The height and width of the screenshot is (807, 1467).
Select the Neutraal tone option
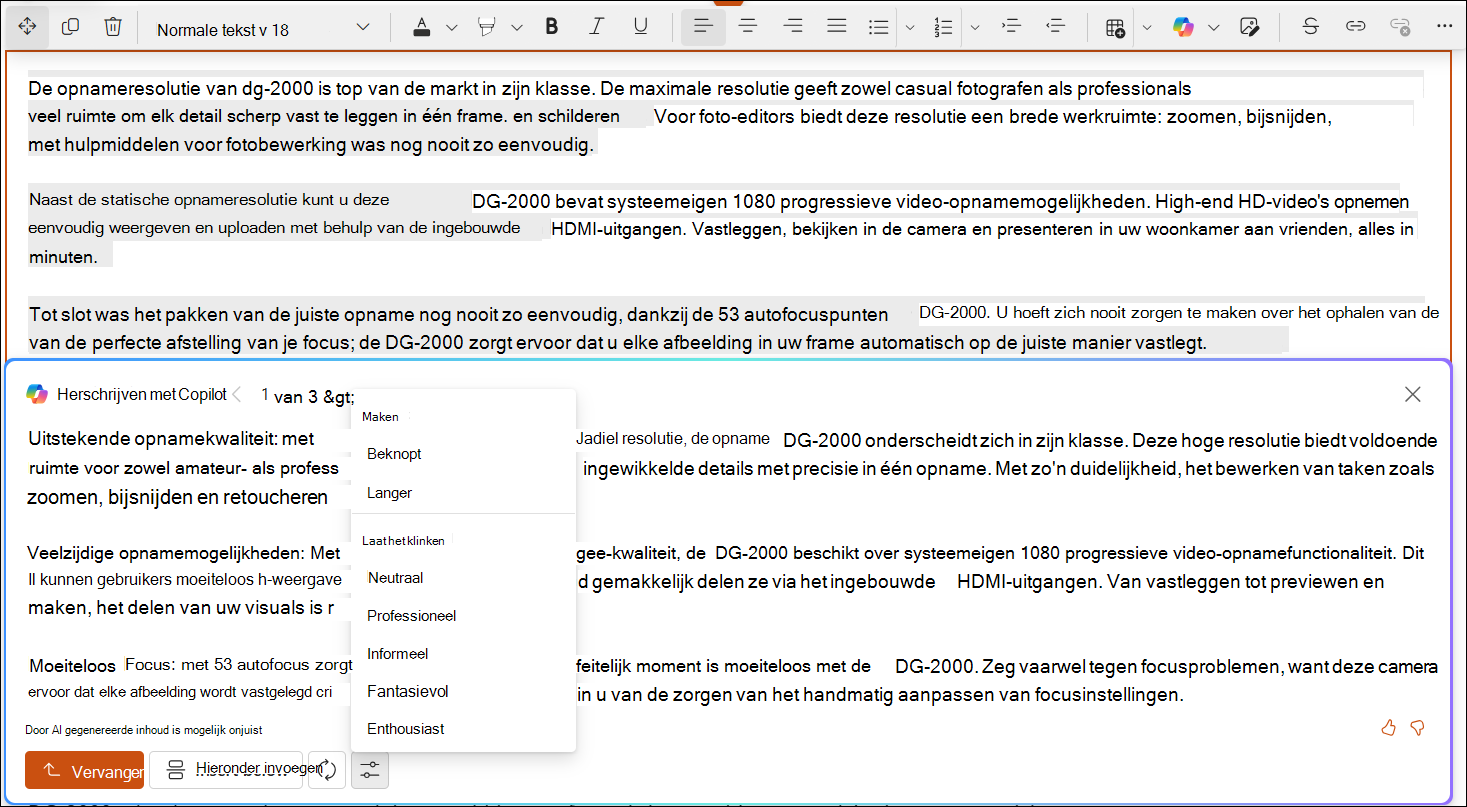pyautogui.click(x=464, y=578)
